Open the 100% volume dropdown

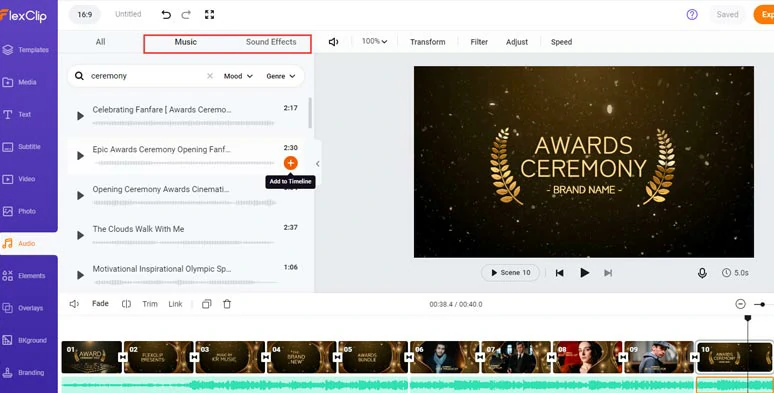(x=374, y=41)
